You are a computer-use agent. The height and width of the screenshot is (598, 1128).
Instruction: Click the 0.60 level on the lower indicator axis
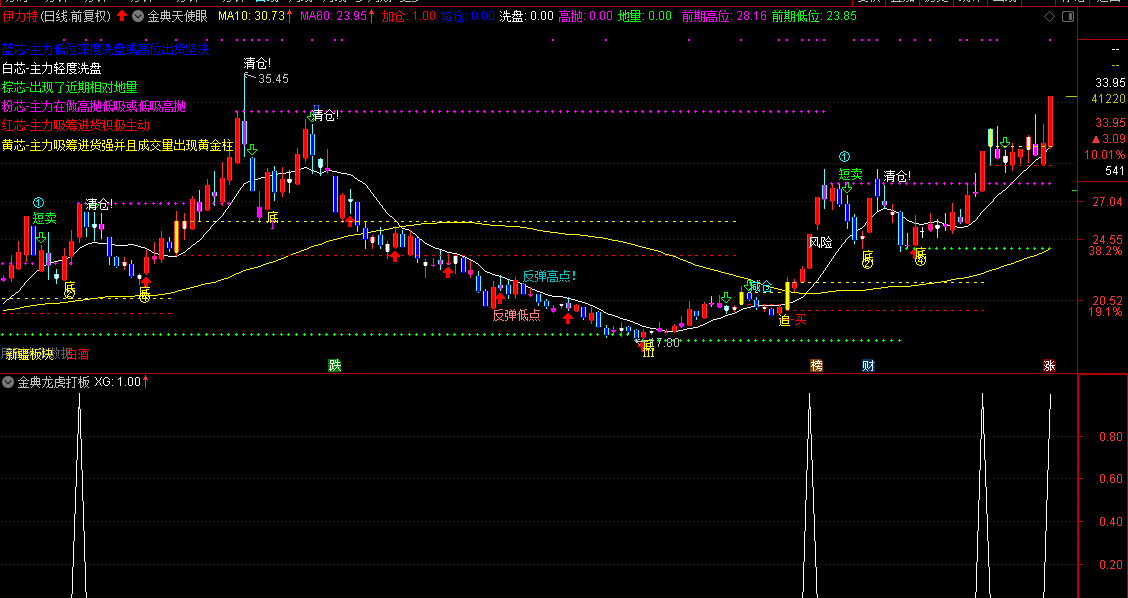[1111, 479]
